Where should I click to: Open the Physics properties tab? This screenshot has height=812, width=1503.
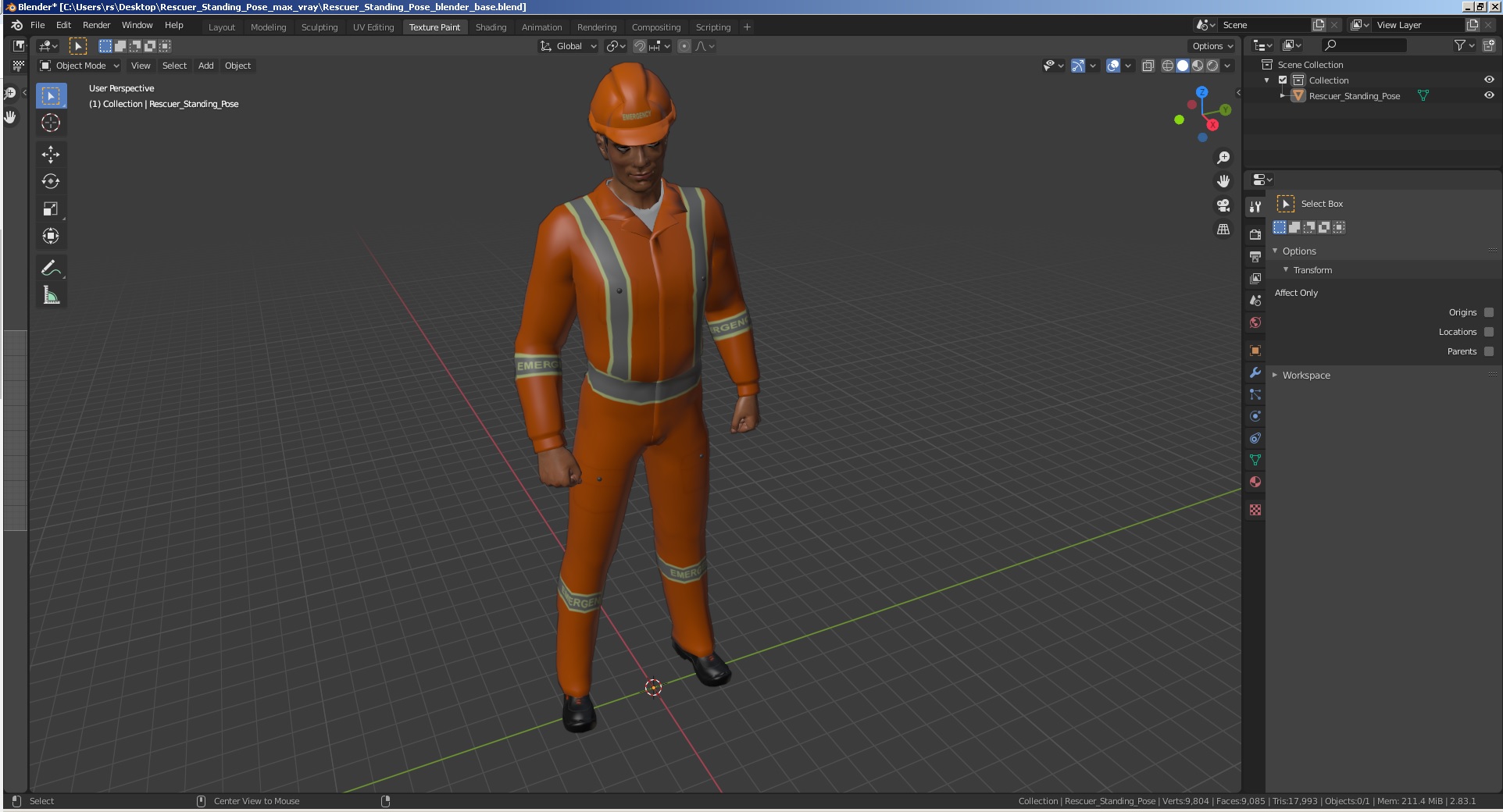tap(1255, 416)
